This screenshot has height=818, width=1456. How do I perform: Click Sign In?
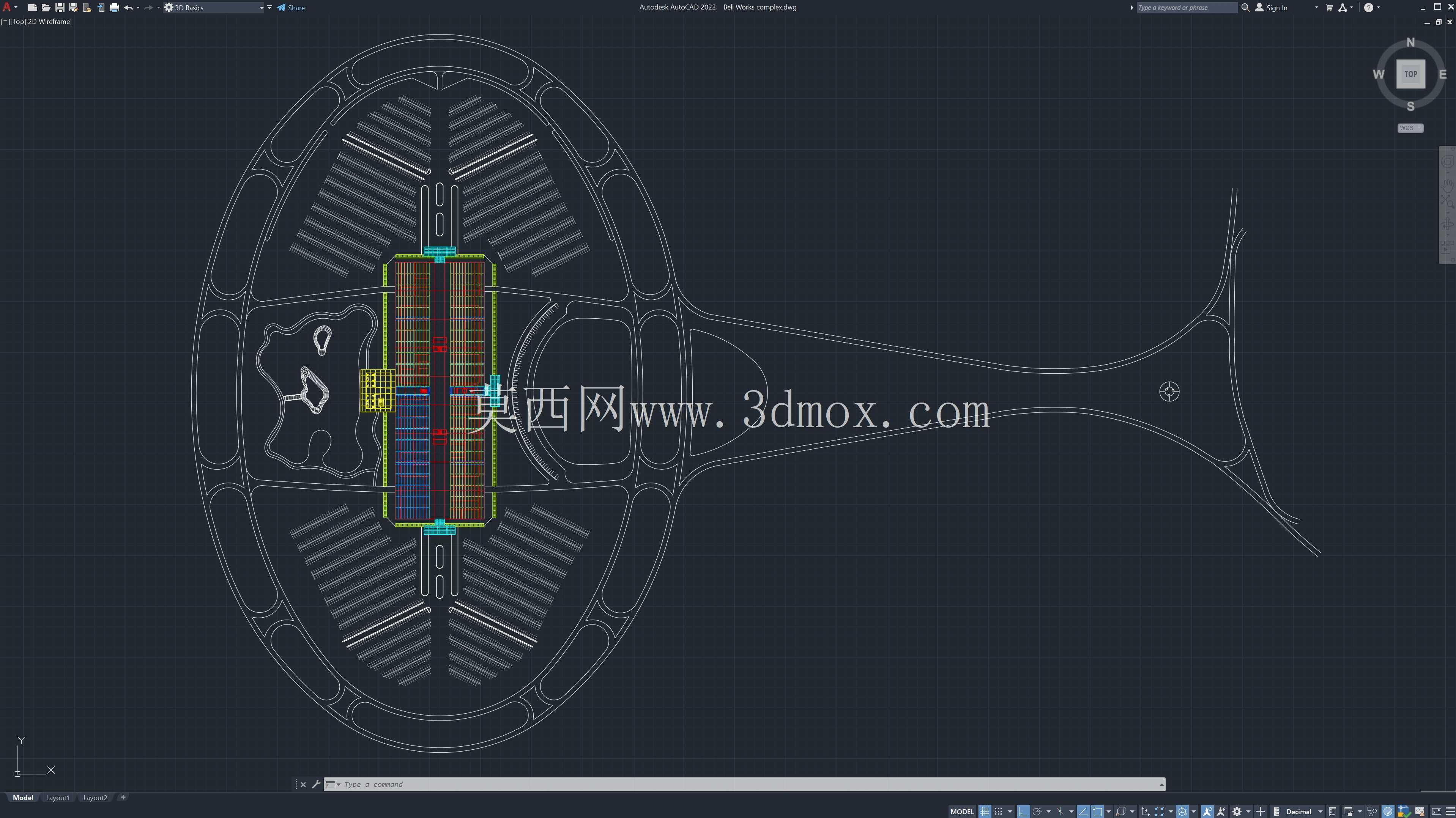pos(1272,7)
